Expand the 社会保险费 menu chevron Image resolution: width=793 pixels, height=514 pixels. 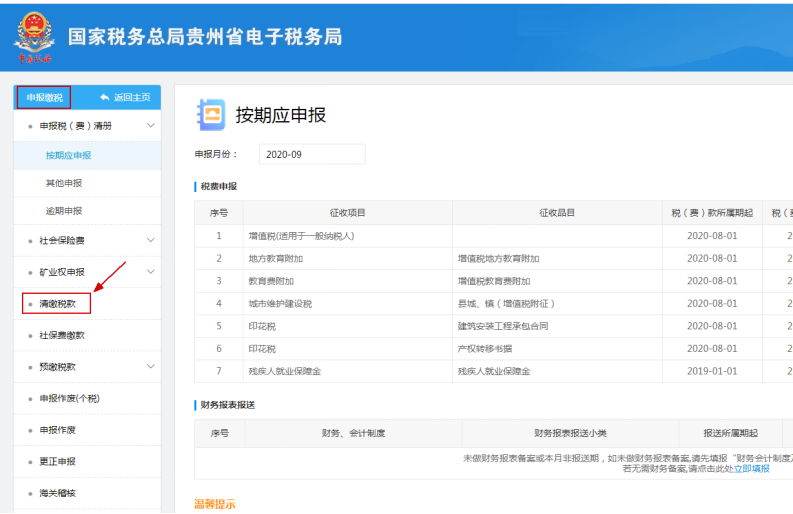click(151, 240)
